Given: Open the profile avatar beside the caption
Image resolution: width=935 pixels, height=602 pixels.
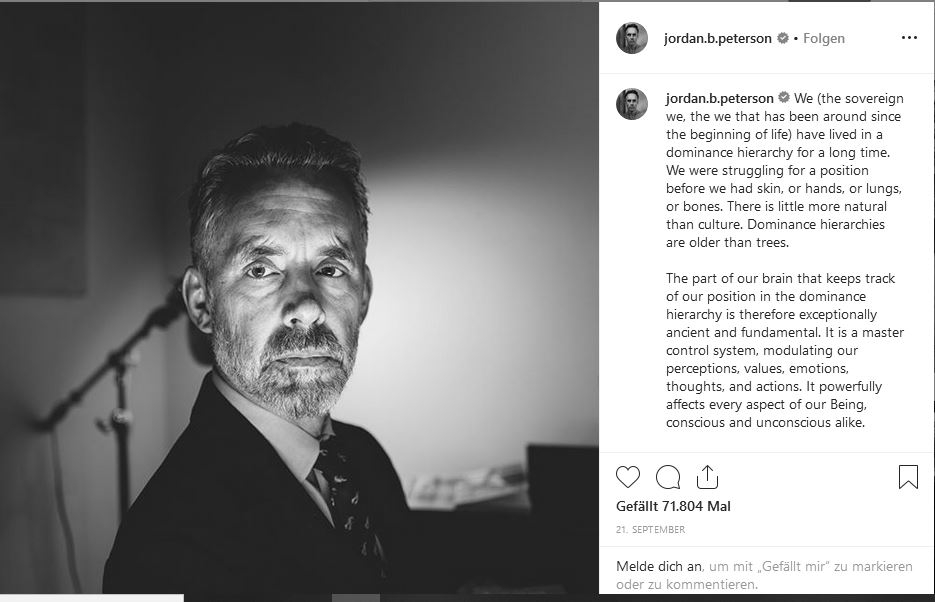Looking at the screenshot, I should point(631,104).
